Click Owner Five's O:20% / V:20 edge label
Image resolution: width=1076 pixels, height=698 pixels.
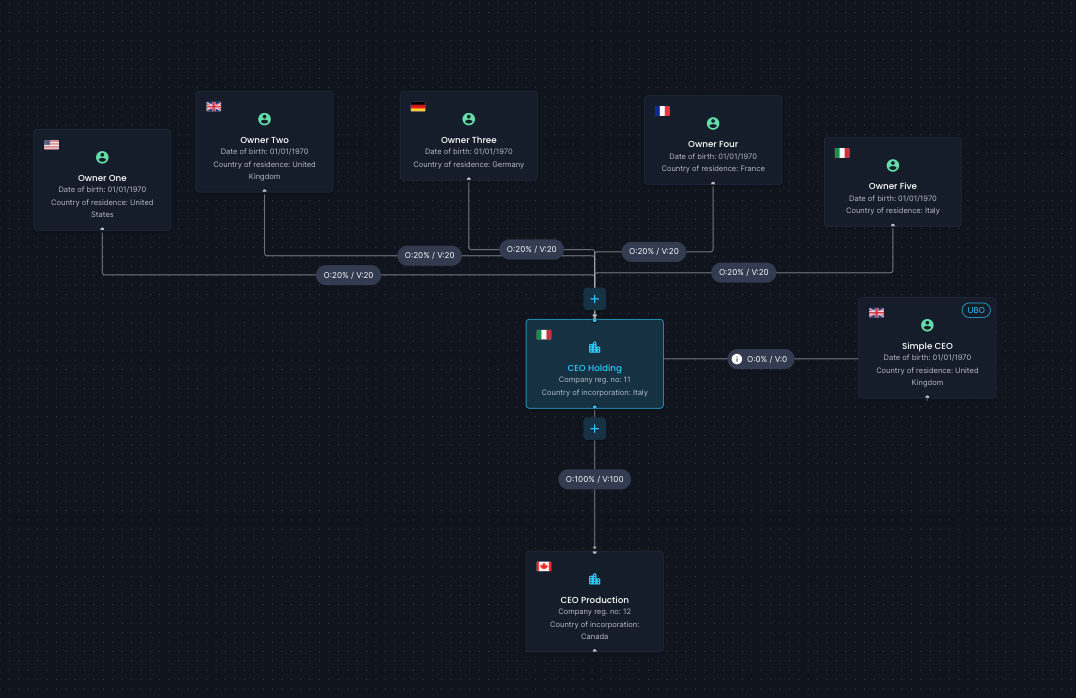coord(743,272)
